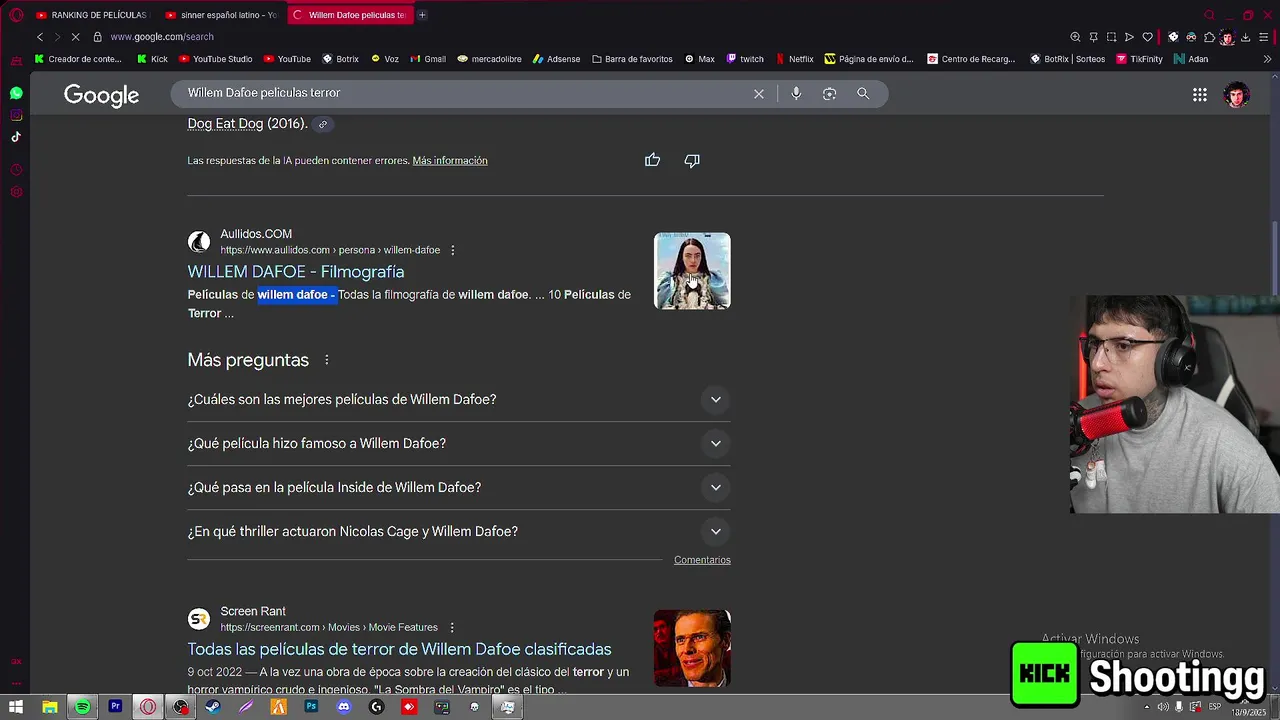Screen dimensions: 1280x720
Task: Open Instagram in the Opera sidebar
Action: [16, 115]
